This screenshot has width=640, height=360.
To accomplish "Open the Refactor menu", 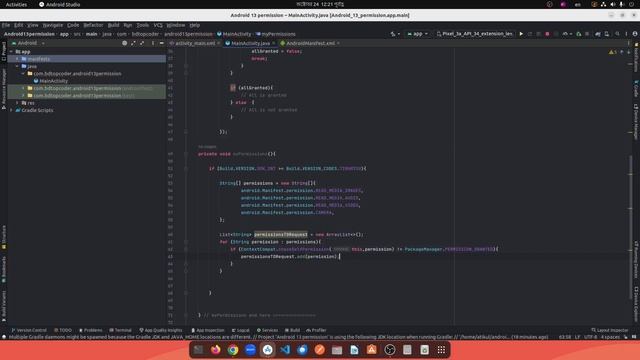I will click(x=93, y=25).
